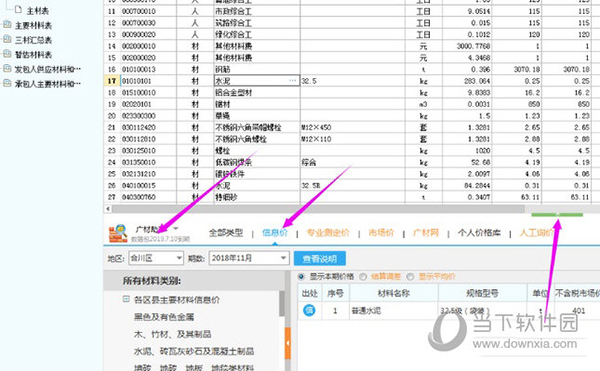Select the 普通水泥 cell in price table
The height and width of the screenshot is (371, 600).
click(x=394, y=311)
